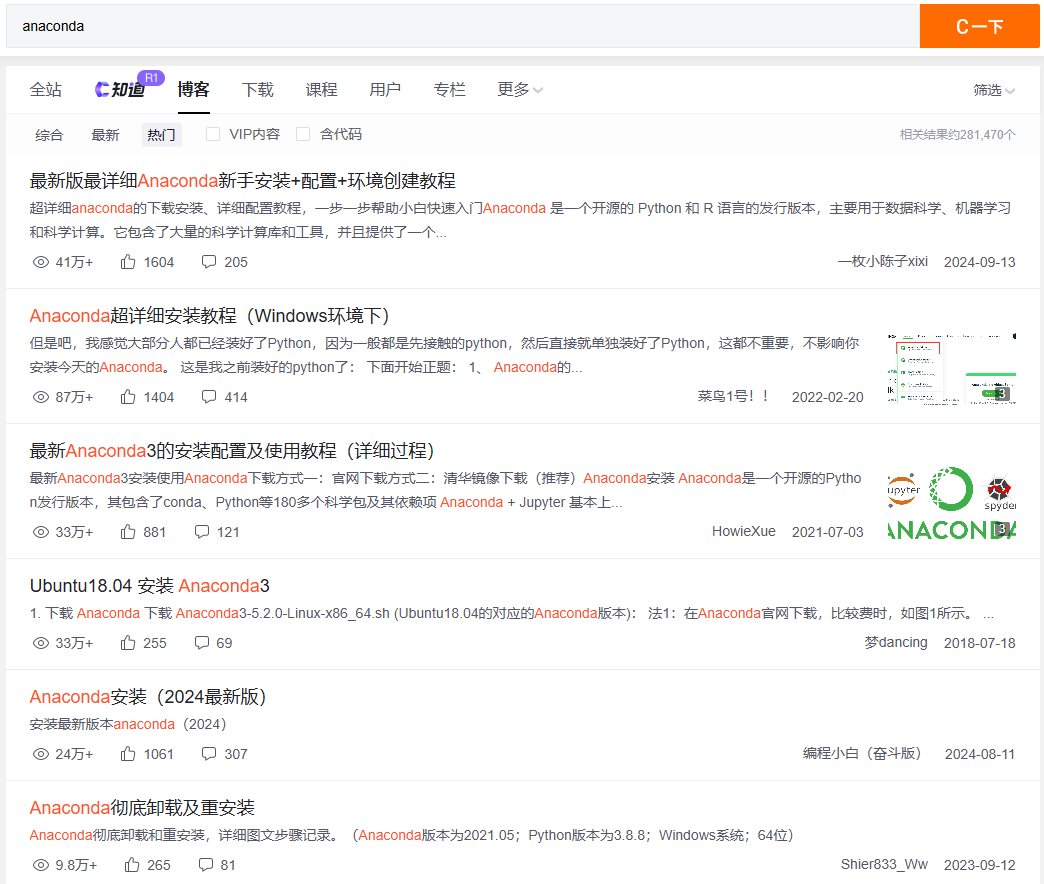Open the C知道 R1 tab

click(129, 87)
